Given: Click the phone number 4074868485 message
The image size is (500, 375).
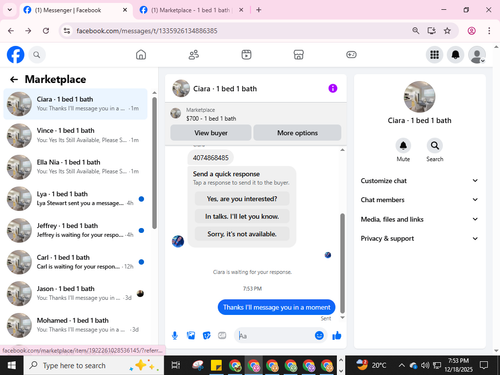Looking at the screenshot, I should tap(211, 158).
